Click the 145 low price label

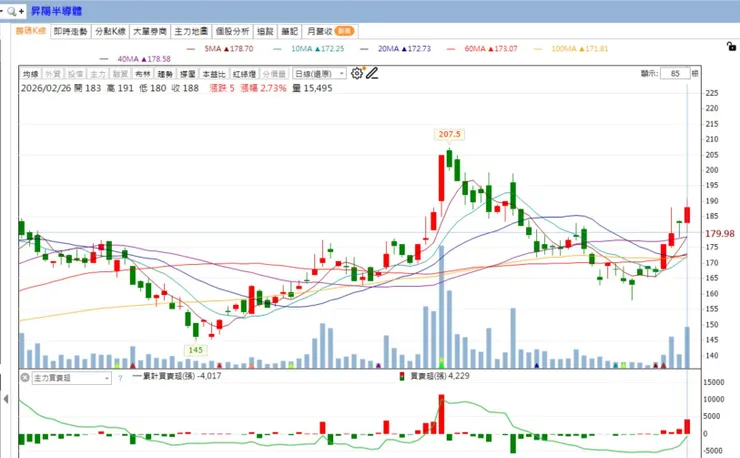click(x=195, y=350)
